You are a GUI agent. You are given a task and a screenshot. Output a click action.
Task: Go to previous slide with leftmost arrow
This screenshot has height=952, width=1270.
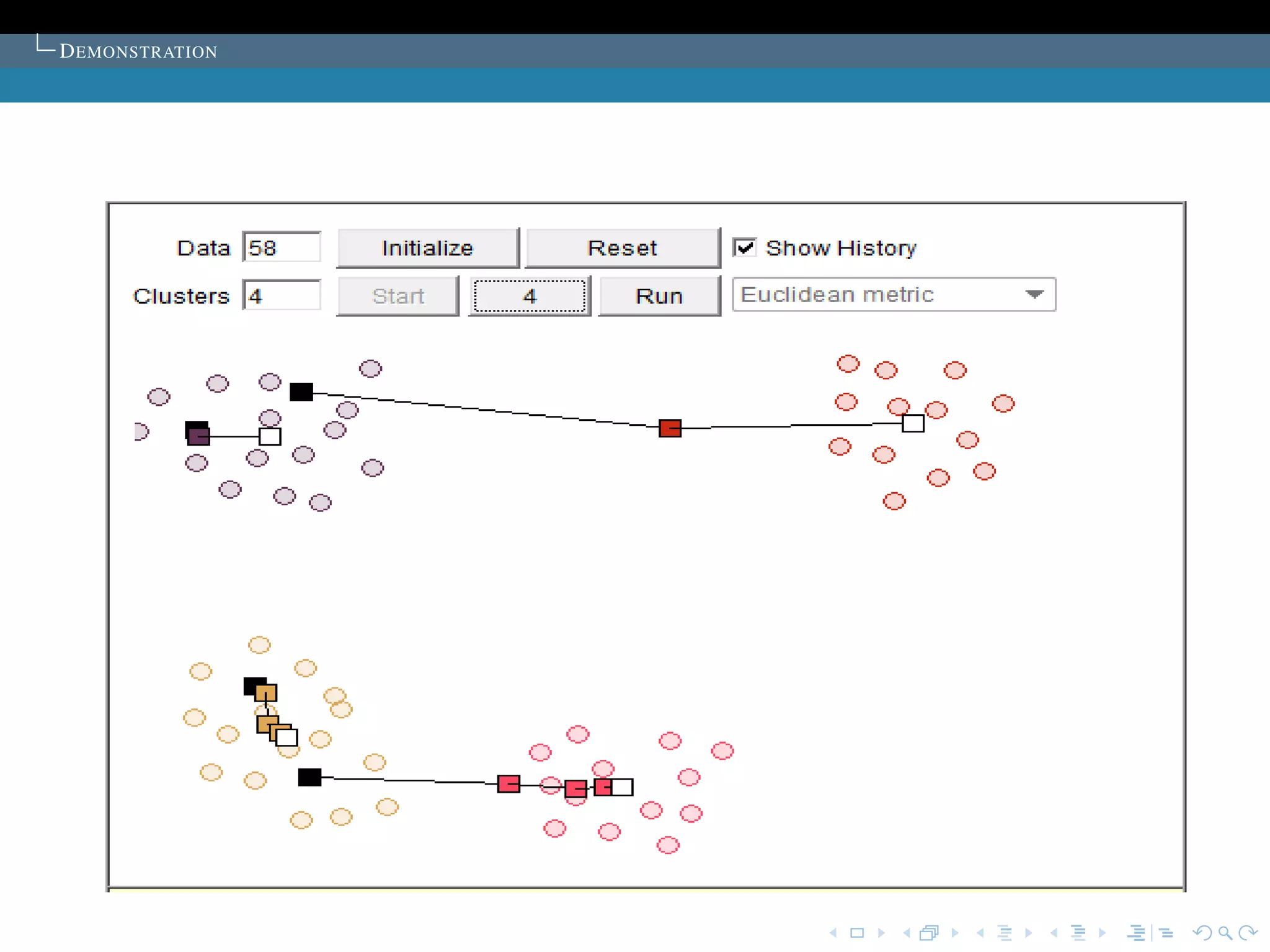point(833,933)
